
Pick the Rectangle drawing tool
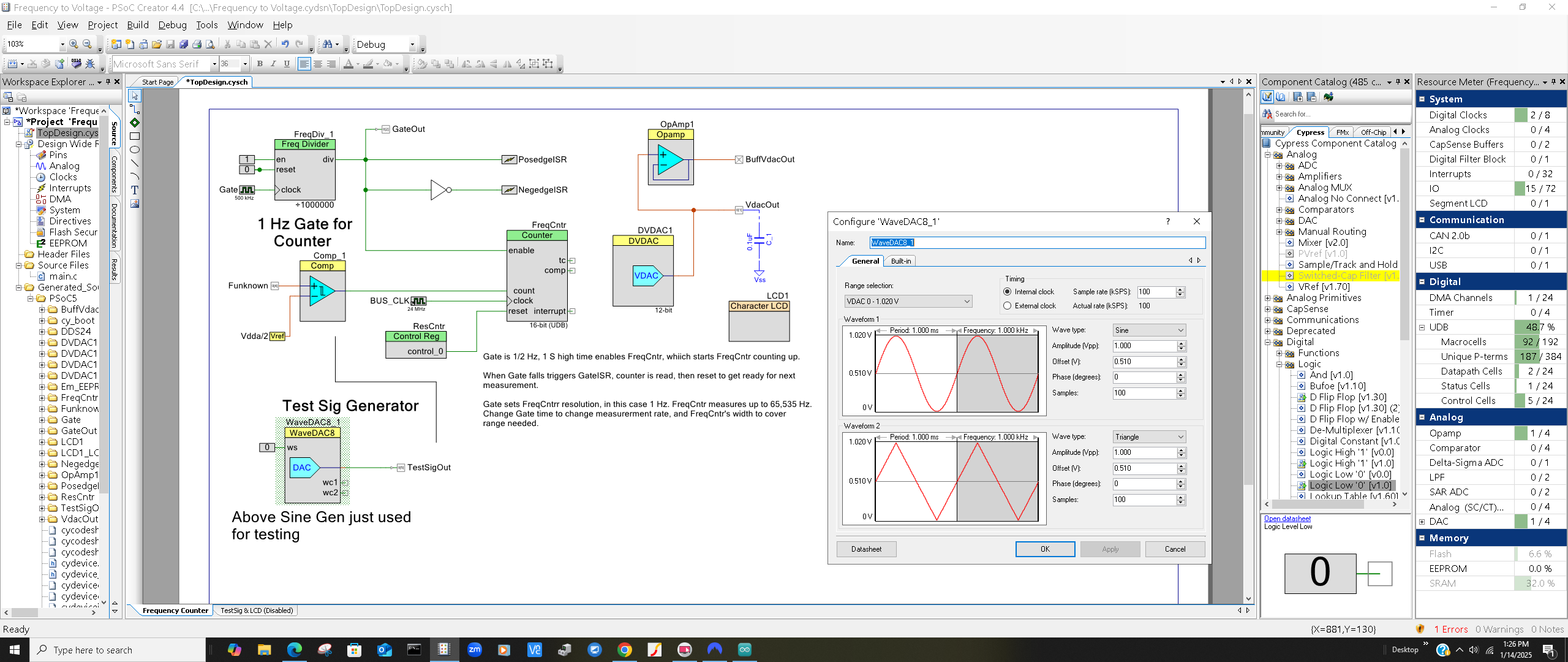coord(135,136)
